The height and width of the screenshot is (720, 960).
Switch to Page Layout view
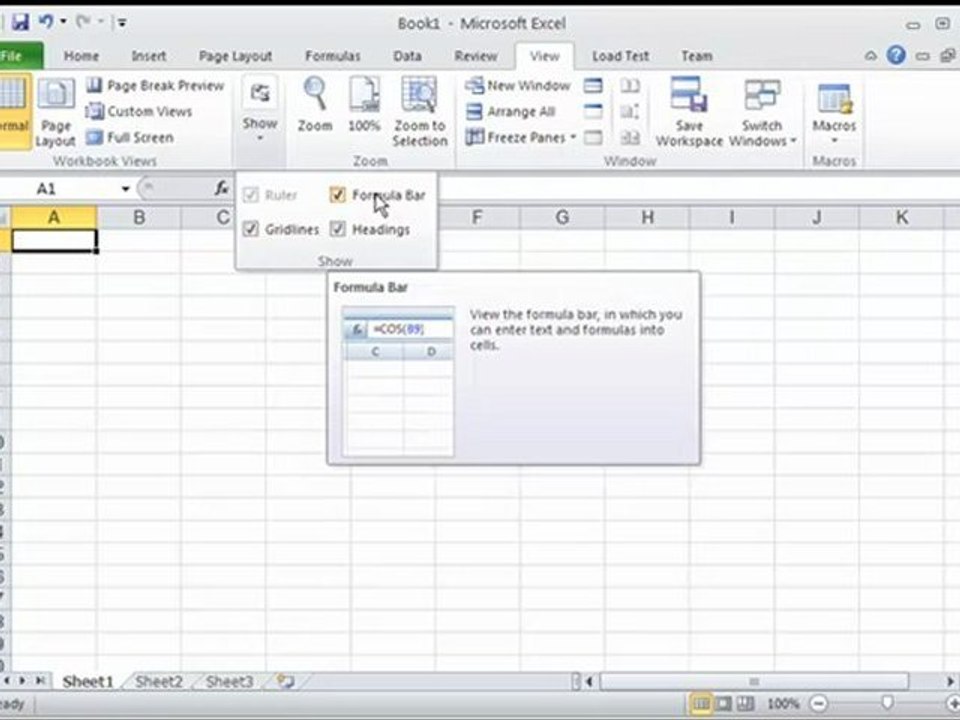56,112
